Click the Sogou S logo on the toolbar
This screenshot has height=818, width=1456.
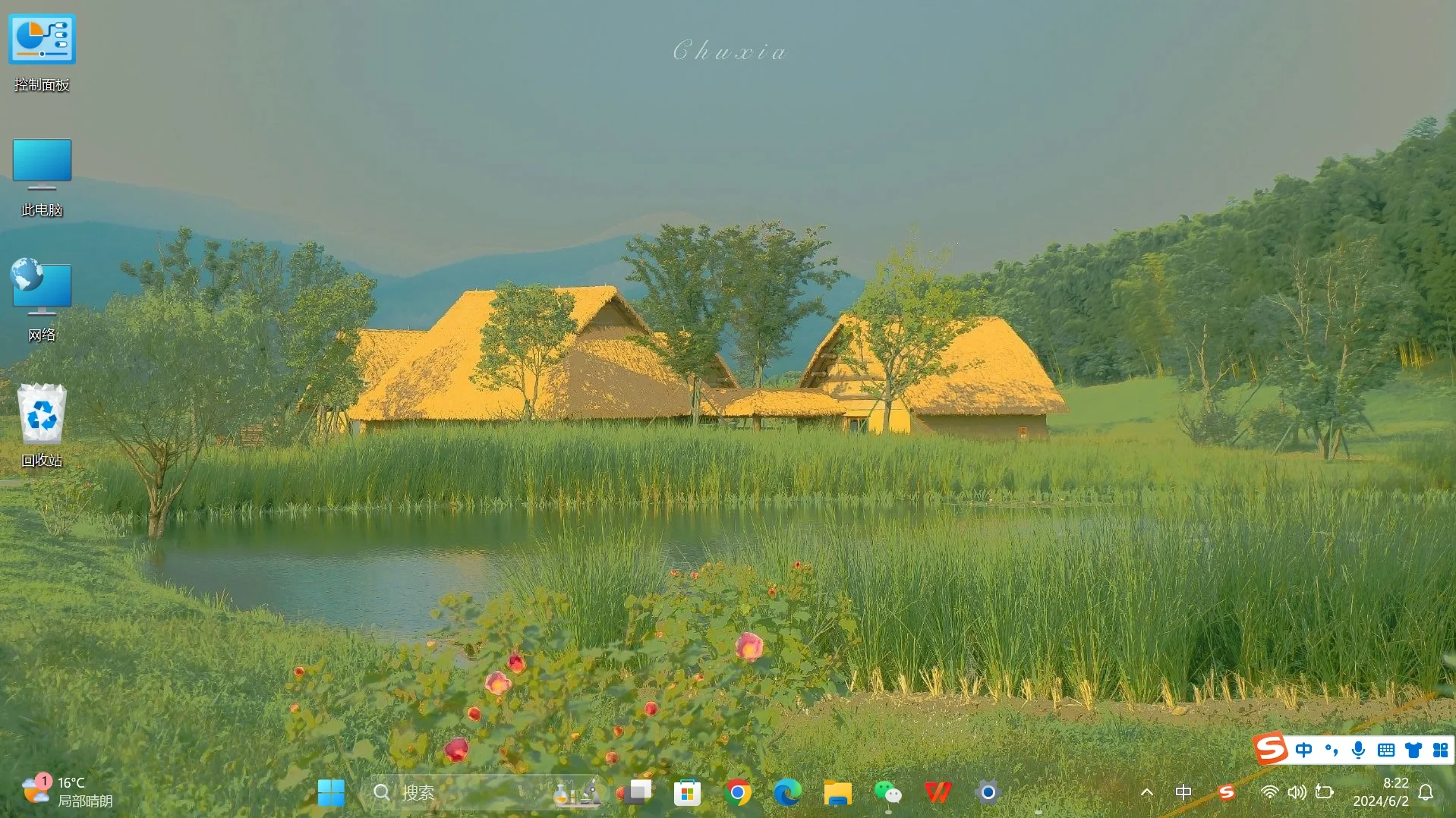(x=1270, y=749)
